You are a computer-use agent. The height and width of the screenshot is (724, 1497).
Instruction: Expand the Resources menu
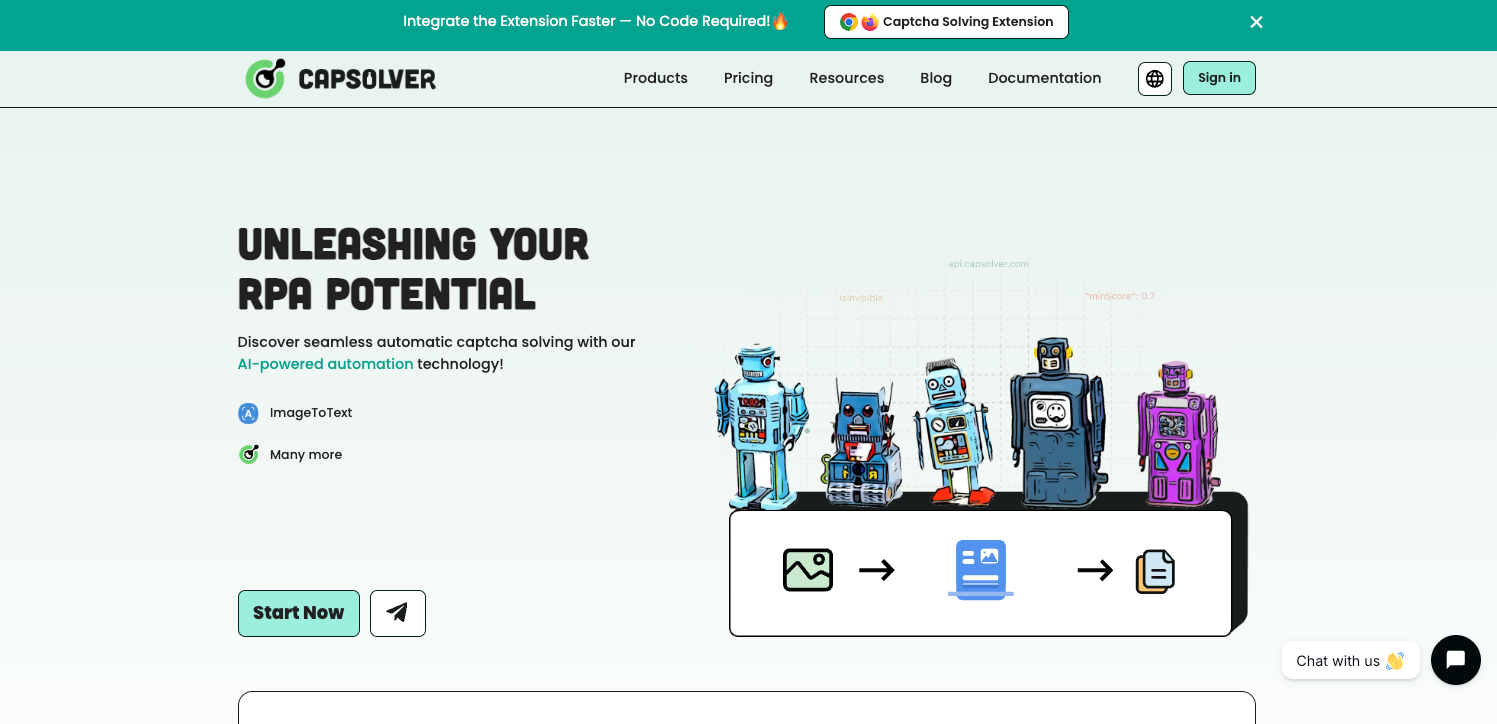tap(846, 78)
